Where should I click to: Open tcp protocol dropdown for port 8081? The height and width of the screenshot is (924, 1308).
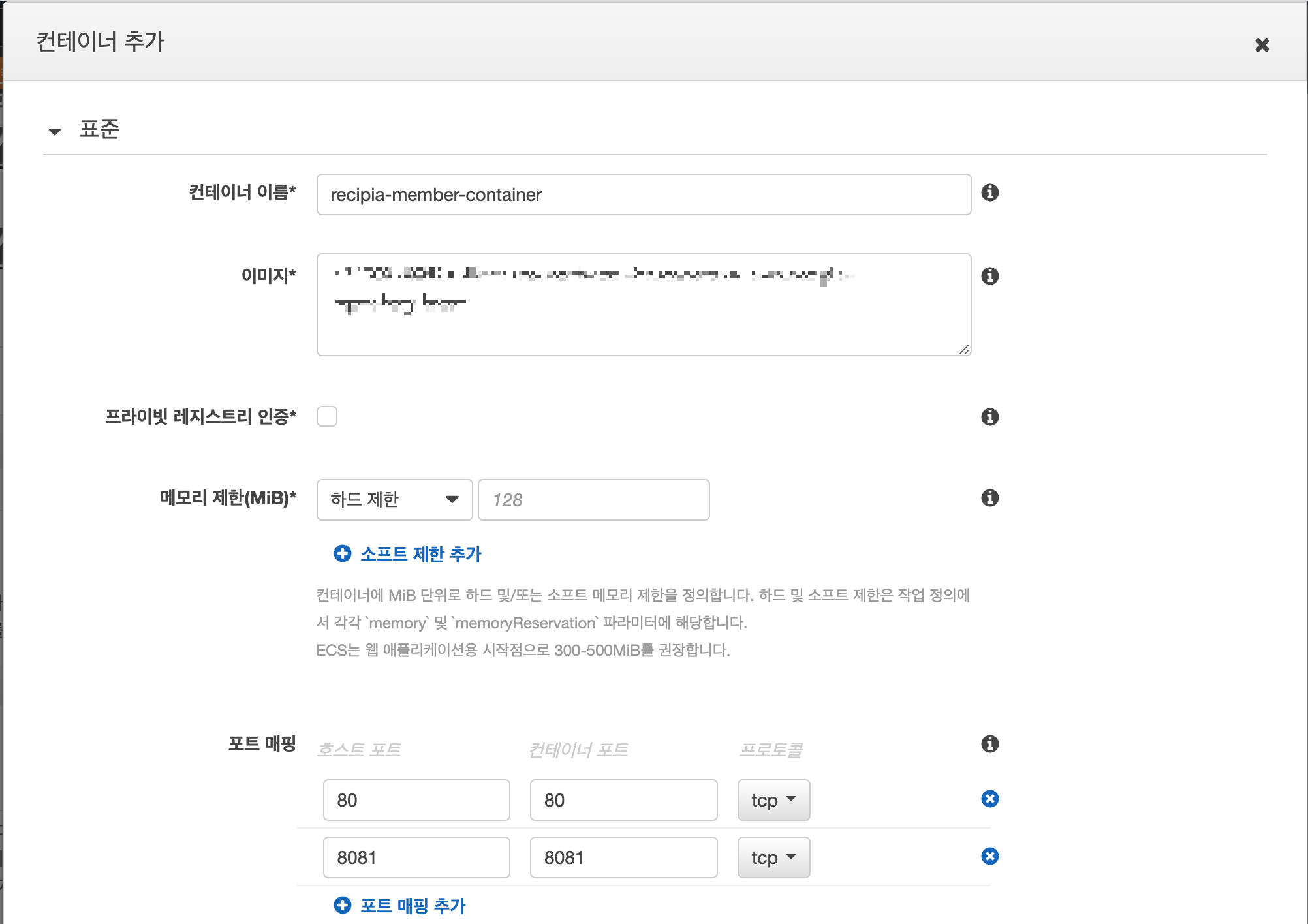[773, 857]
